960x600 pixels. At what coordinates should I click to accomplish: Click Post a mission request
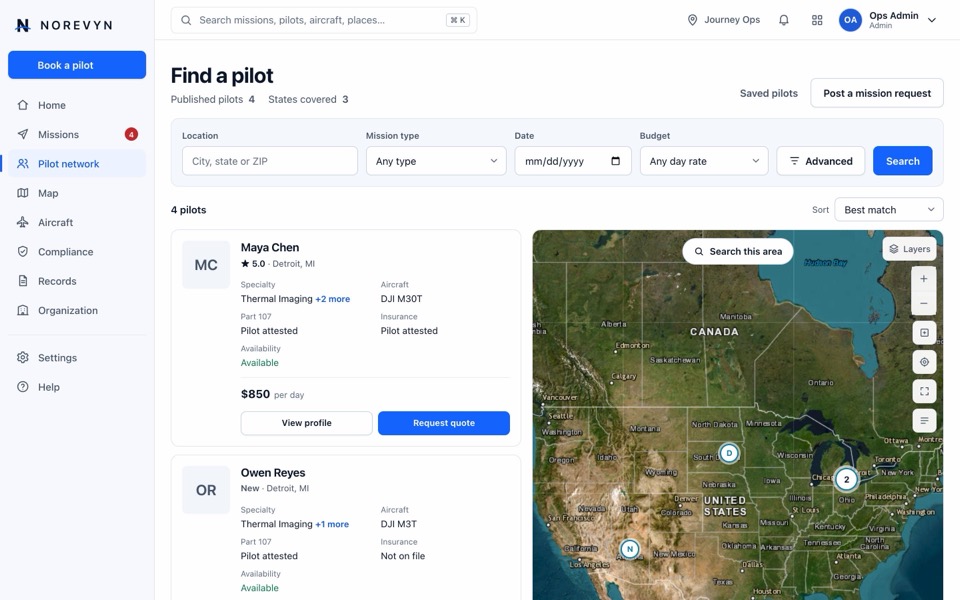pyautogui.click(x=877, y=93)
